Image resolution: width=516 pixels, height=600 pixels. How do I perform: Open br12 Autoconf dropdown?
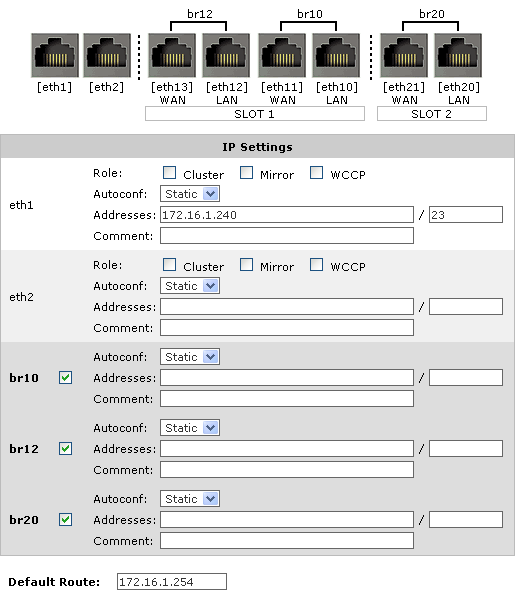190,427
